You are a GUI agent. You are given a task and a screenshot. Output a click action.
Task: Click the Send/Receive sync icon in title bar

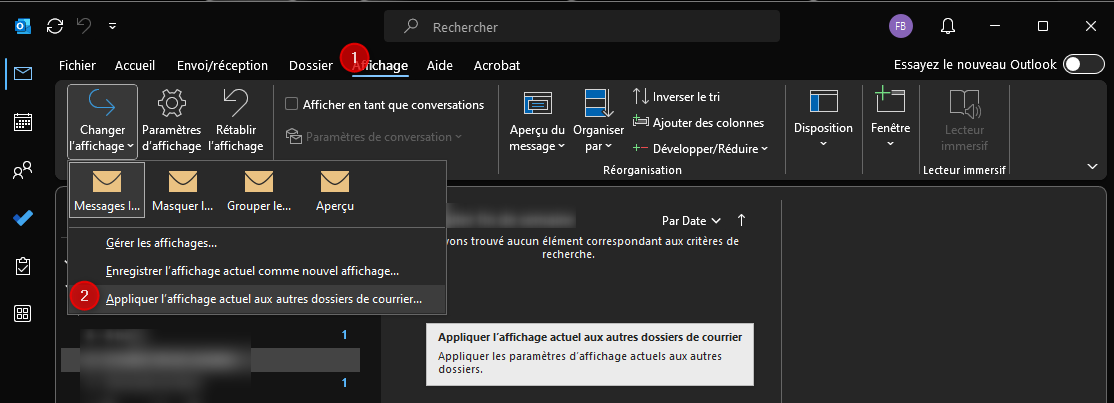[55, 26]
